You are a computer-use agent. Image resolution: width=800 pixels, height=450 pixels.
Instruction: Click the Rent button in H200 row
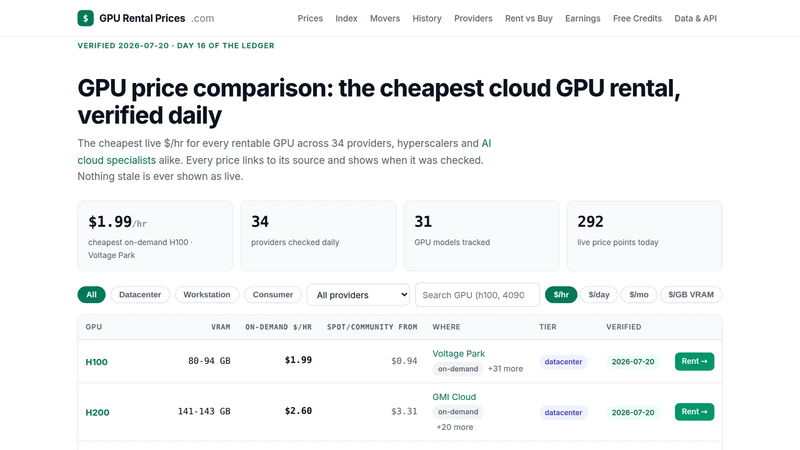[x=694, y=412]
